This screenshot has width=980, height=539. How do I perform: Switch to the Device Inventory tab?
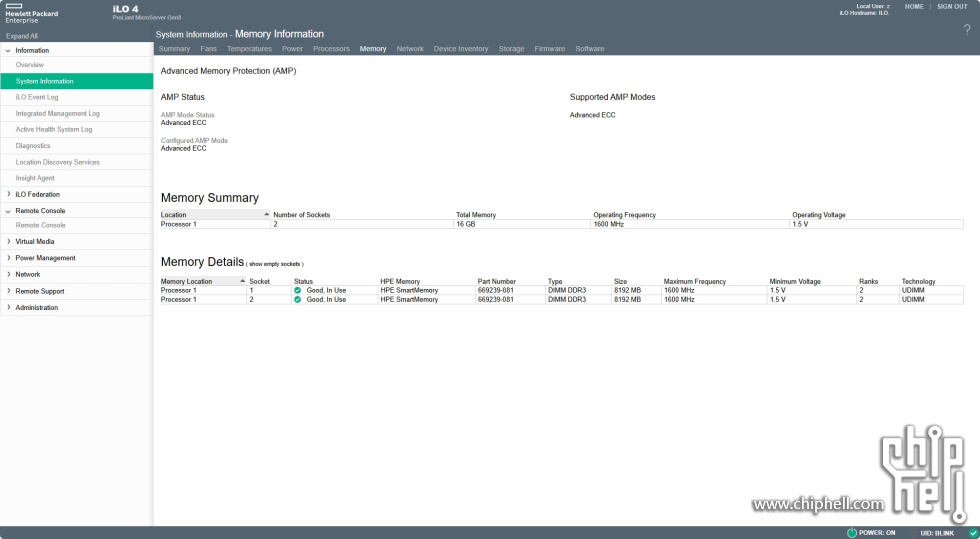(461, 49)
